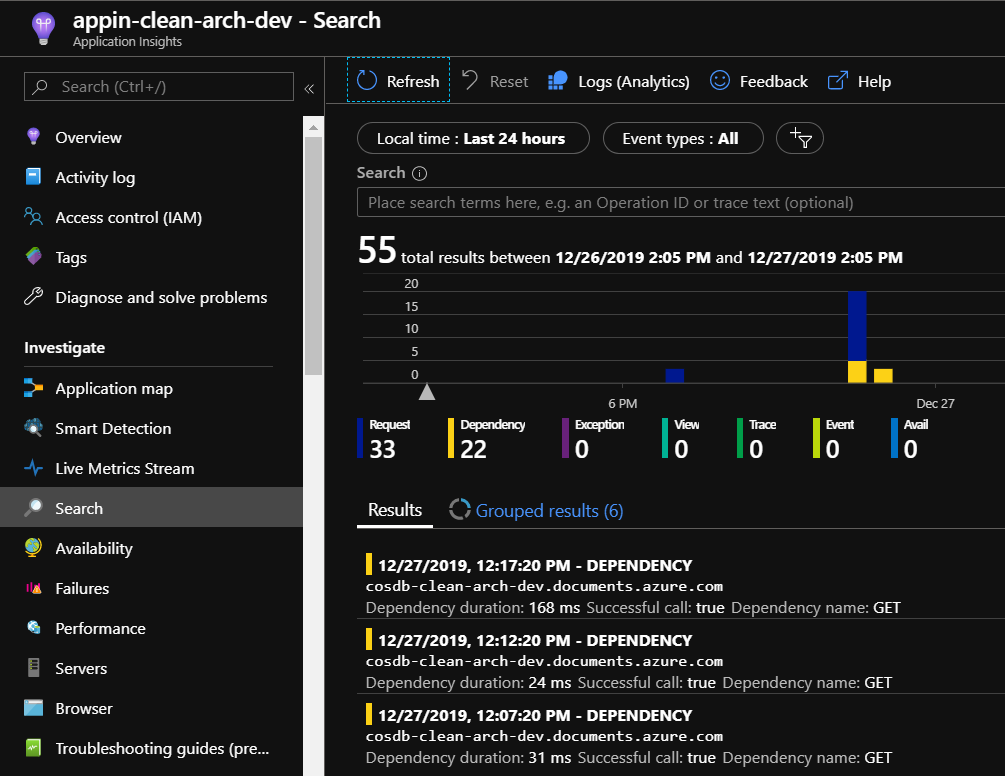Toggle the Avail event type filter

pos(909,439)
